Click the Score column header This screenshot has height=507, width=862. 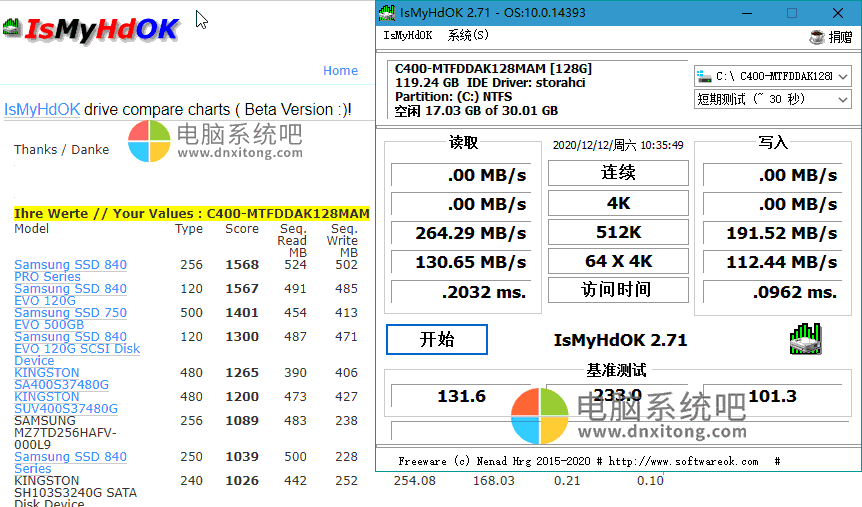tap(242, 229)
